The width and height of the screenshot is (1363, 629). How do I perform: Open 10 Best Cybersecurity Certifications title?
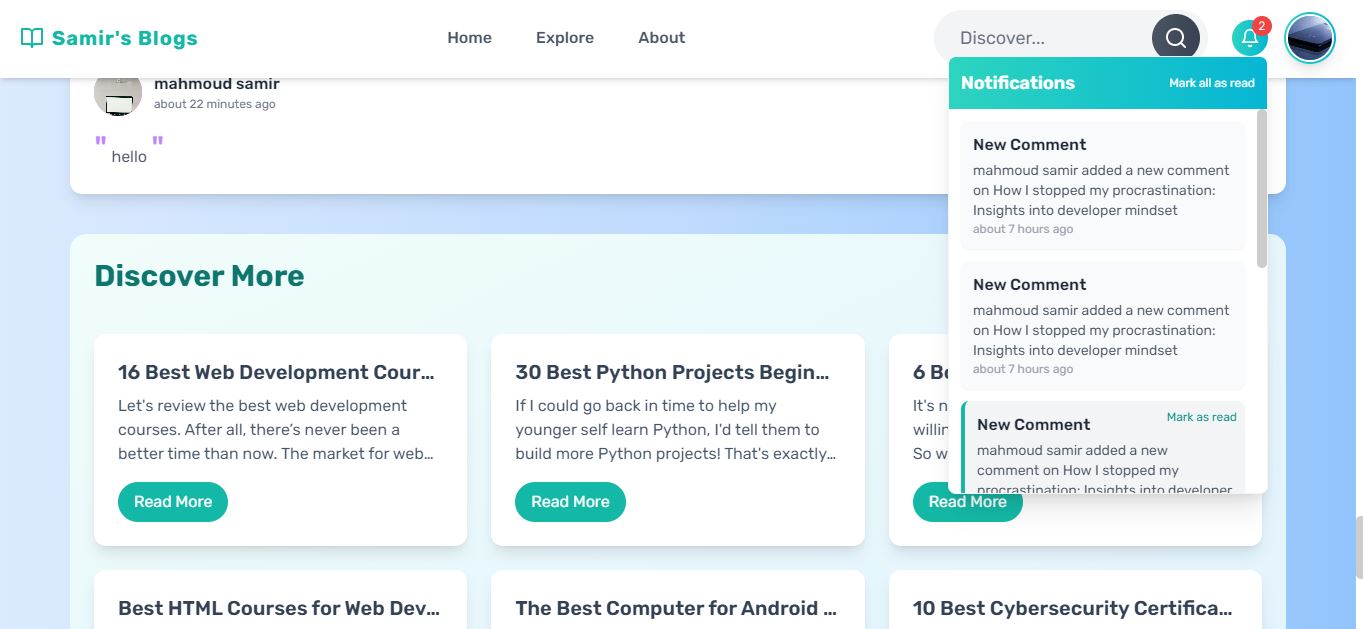[1073, 608]
